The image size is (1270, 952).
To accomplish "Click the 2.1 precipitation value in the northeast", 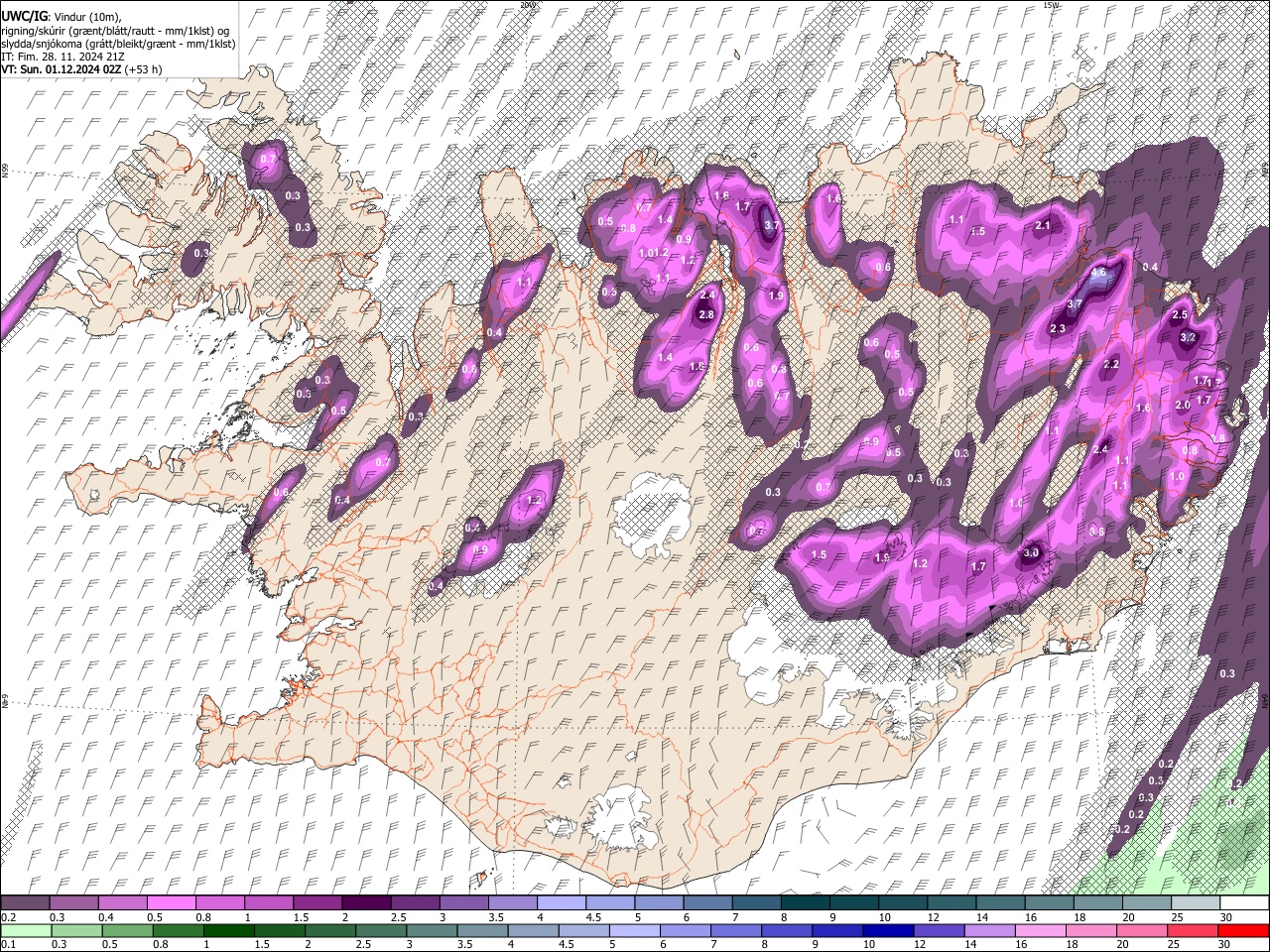I will [1043, 225].
